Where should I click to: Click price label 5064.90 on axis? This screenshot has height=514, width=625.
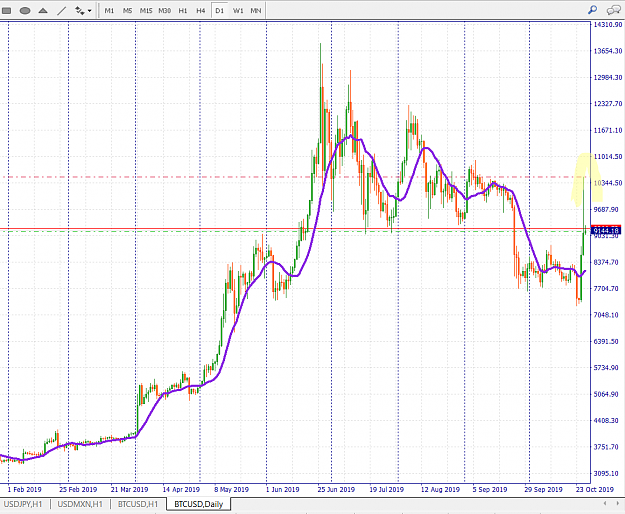(x=607, y=394)
